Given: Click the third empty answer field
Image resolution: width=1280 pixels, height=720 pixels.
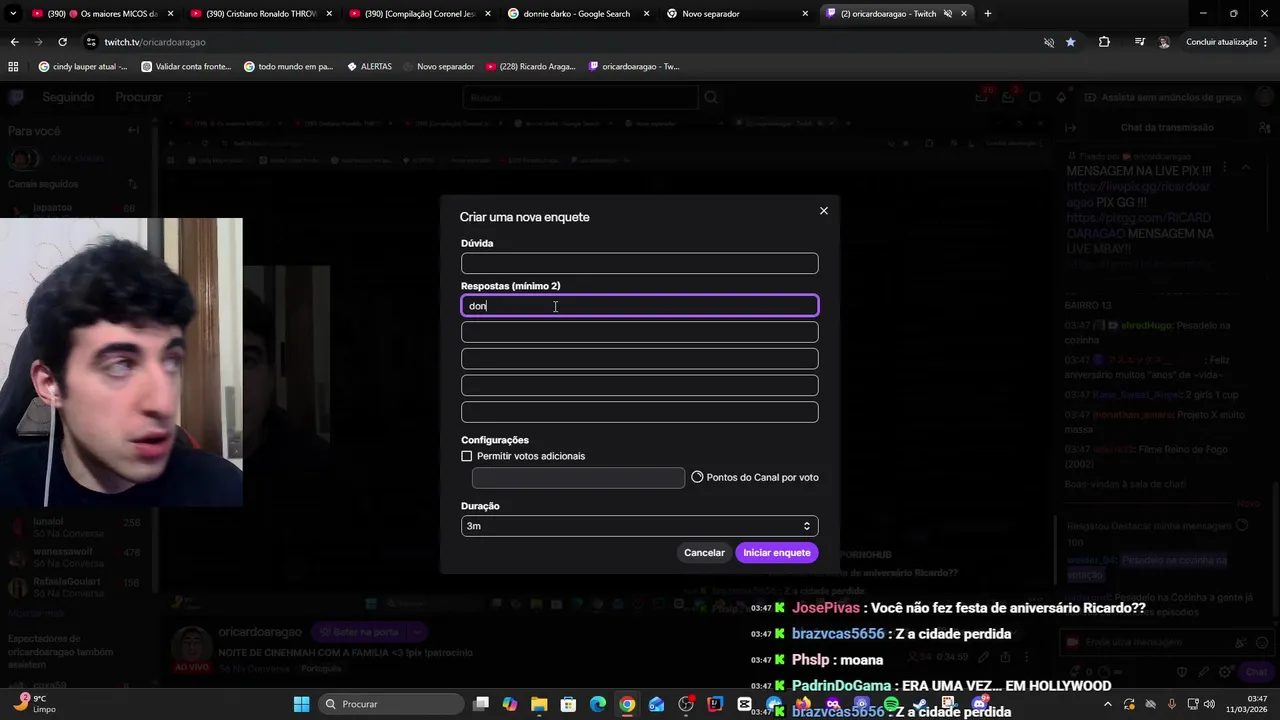Looking at the screenshot, I should click(640, 359).
